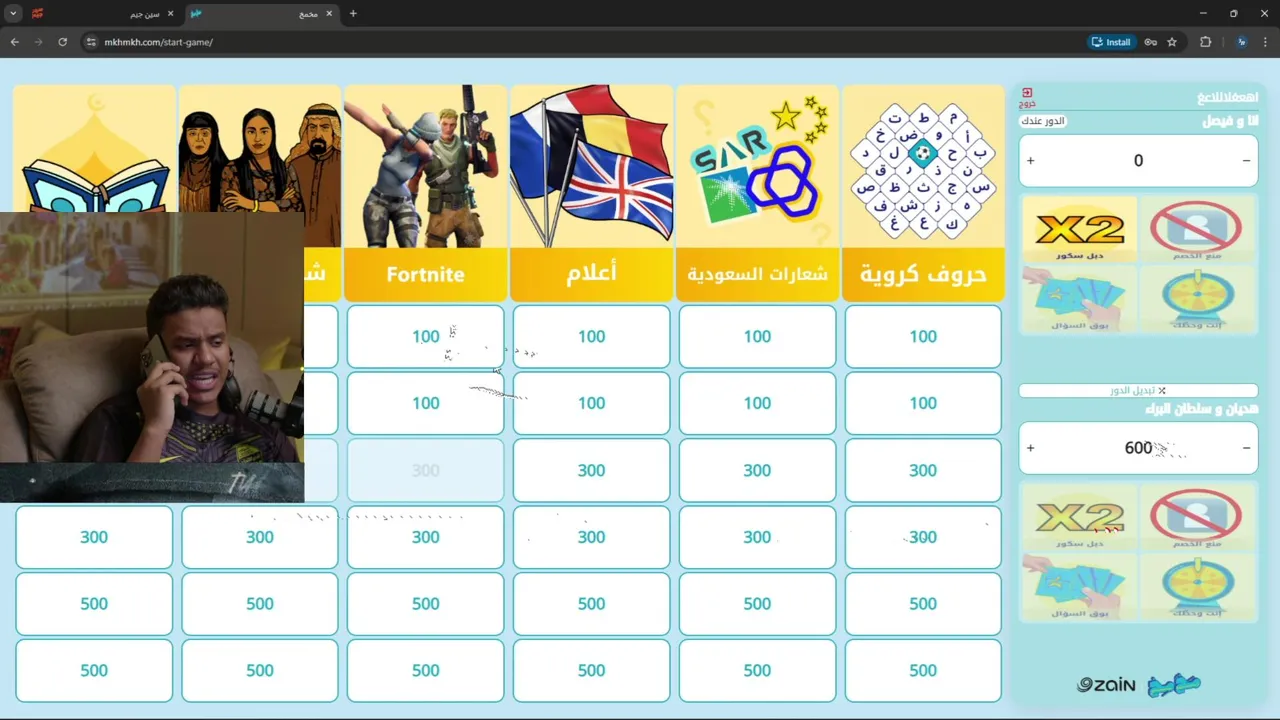Pick the first 100 question under حروف كروية
This screenshot has width=1280, height=720.
(x=923, y=336)
